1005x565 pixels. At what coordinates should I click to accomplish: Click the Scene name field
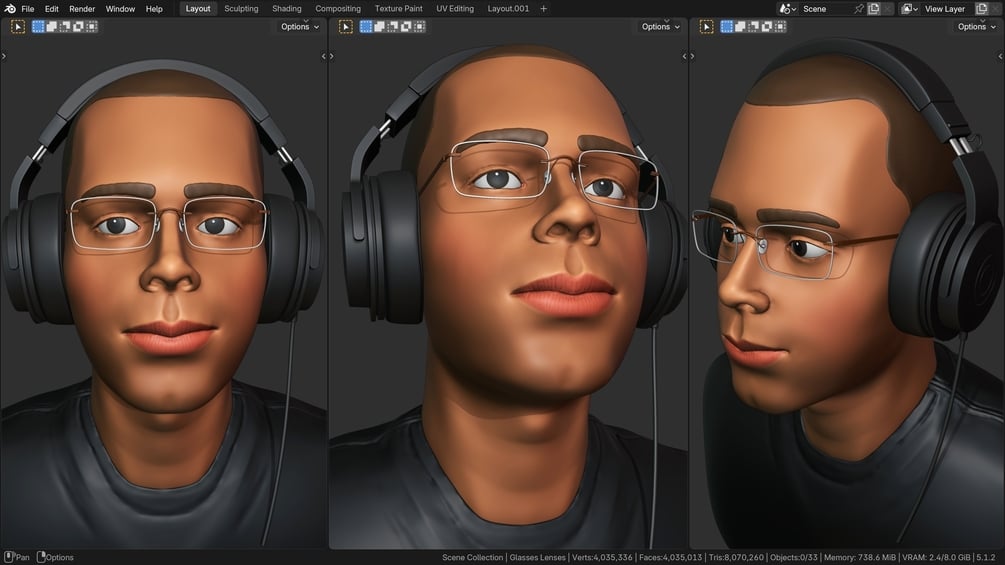[x=825, y=9]
